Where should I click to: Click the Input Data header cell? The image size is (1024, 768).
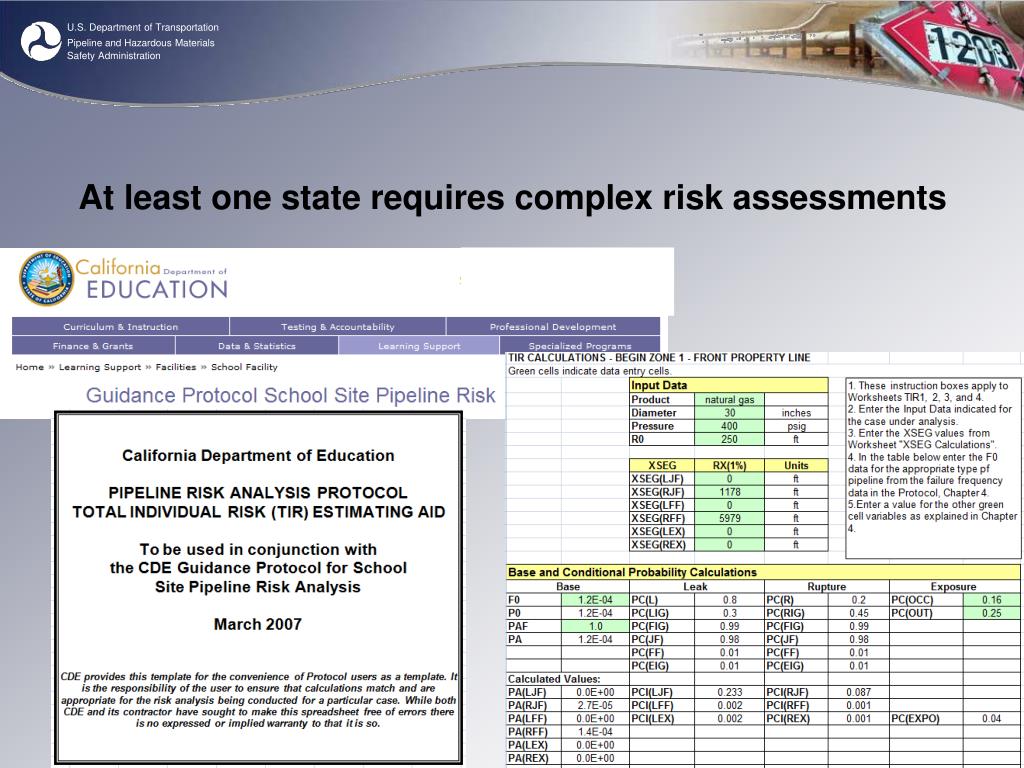tap(729, 385)
